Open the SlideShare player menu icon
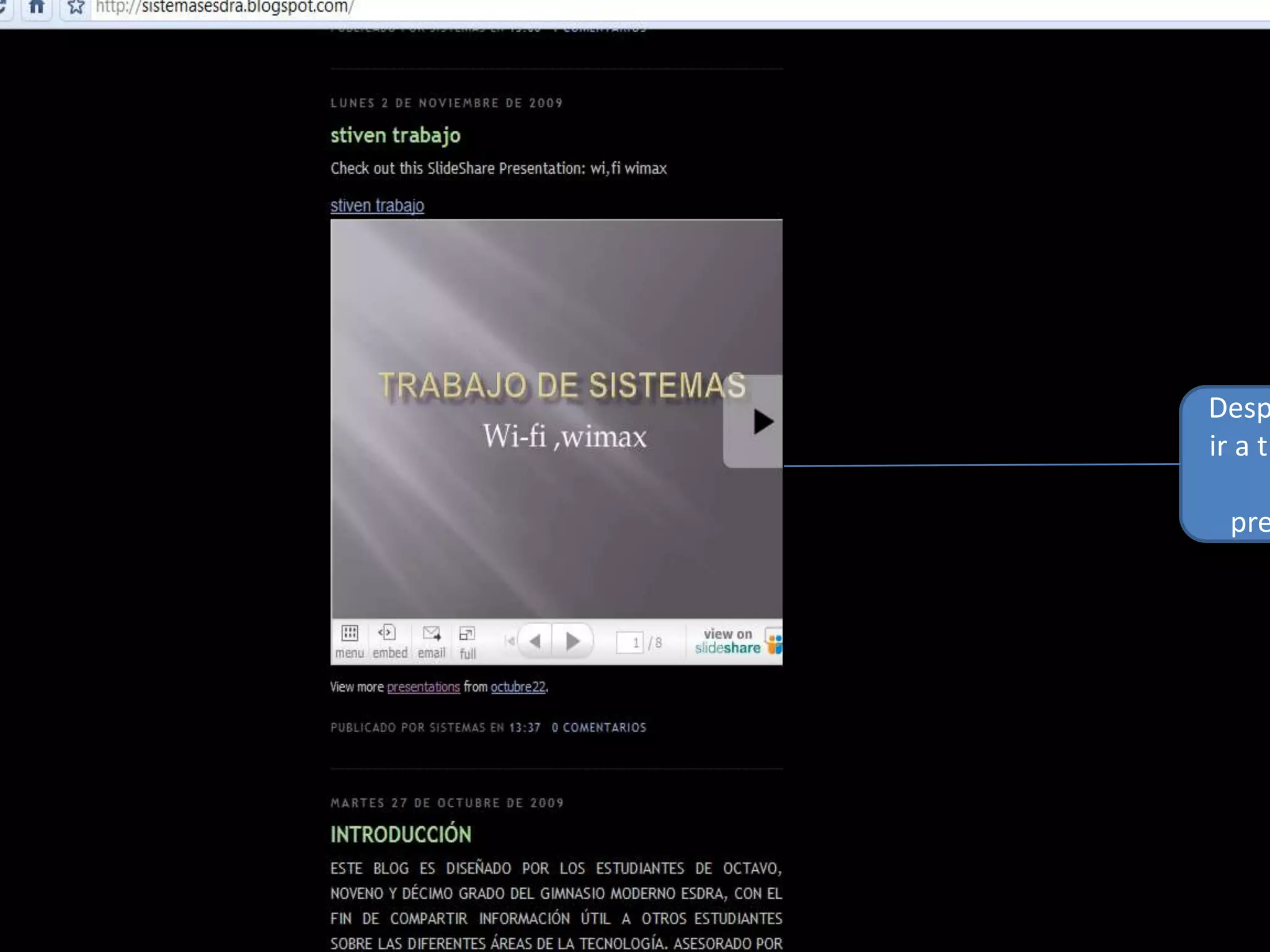The width and height of the screenshot is (1270, 952). pos(349,641)
